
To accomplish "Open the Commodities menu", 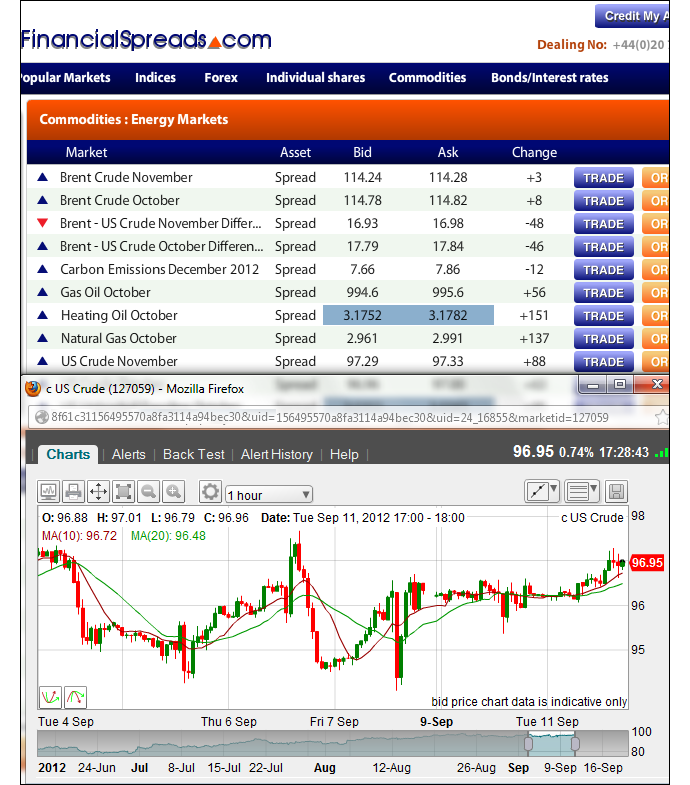I will [x=427, y=78].
